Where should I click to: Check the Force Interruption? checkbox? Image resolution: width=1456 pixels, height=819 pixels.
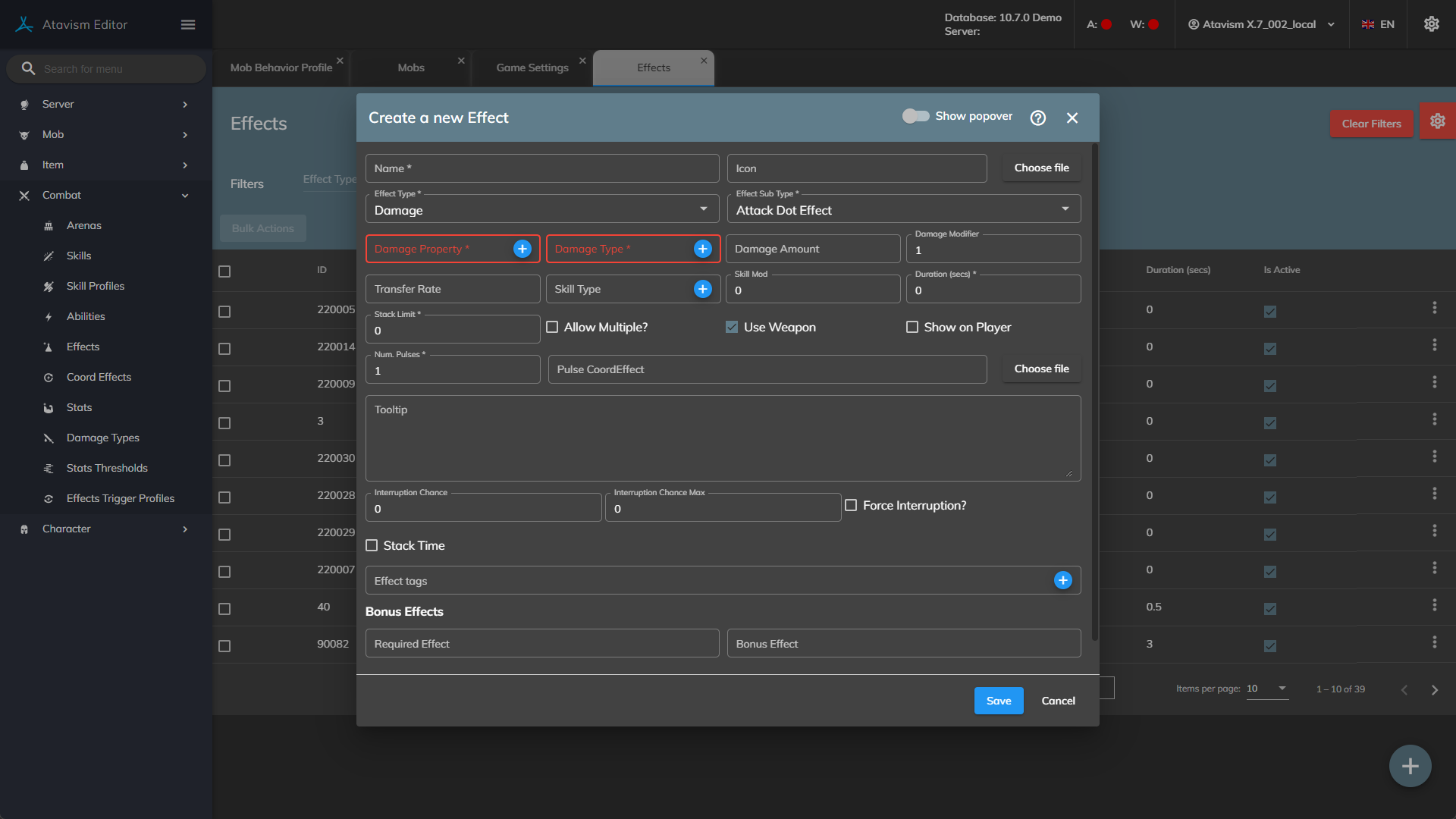coord(851,505)
